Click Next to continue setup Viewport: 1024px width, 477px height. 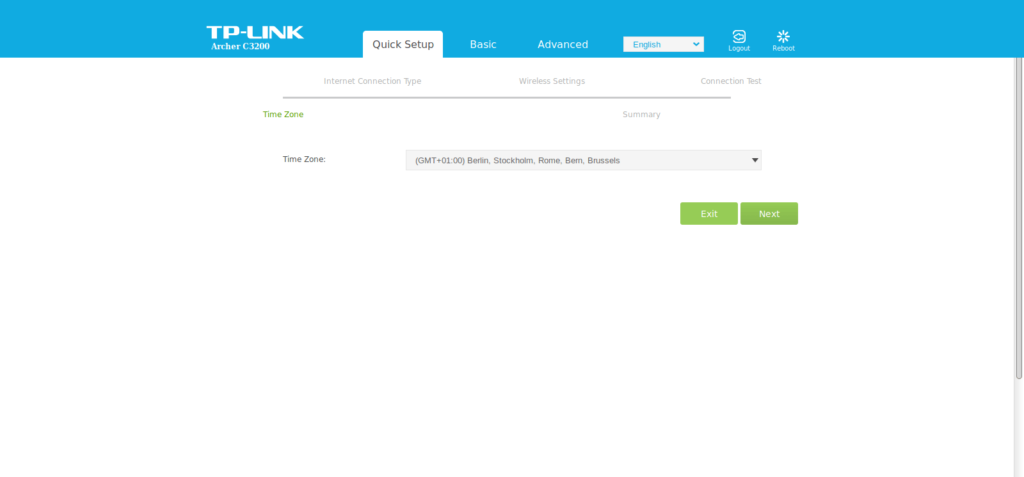coord(769,214)
